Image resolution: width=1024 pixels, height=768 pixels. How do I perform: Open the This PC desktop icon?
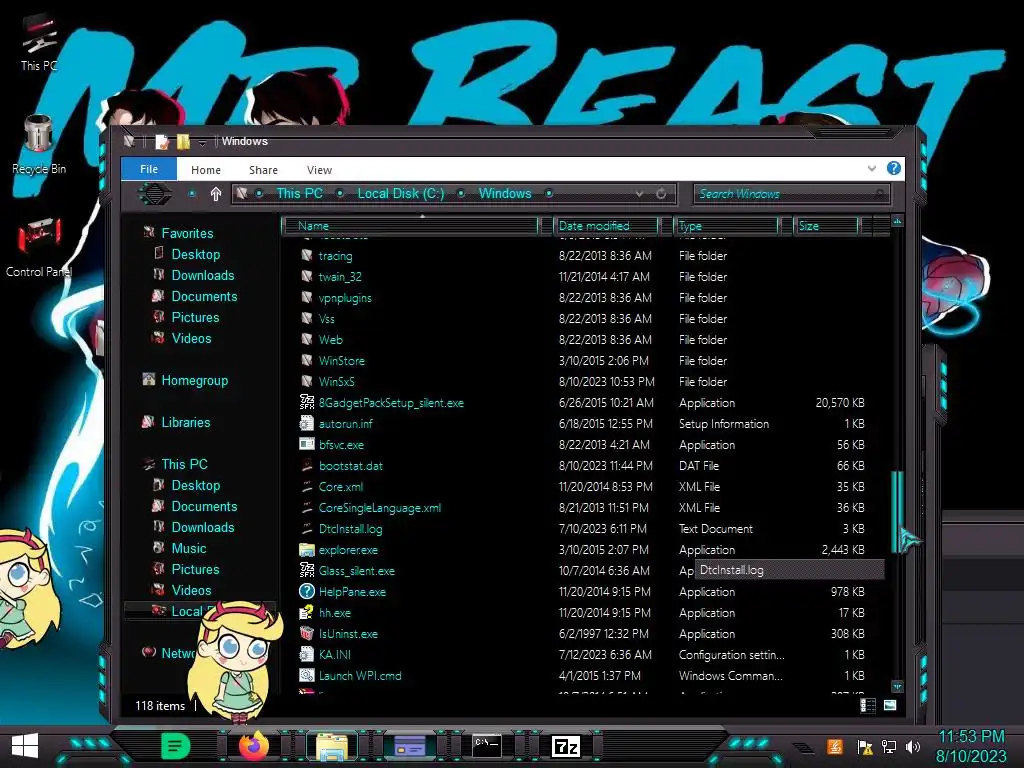39,42
